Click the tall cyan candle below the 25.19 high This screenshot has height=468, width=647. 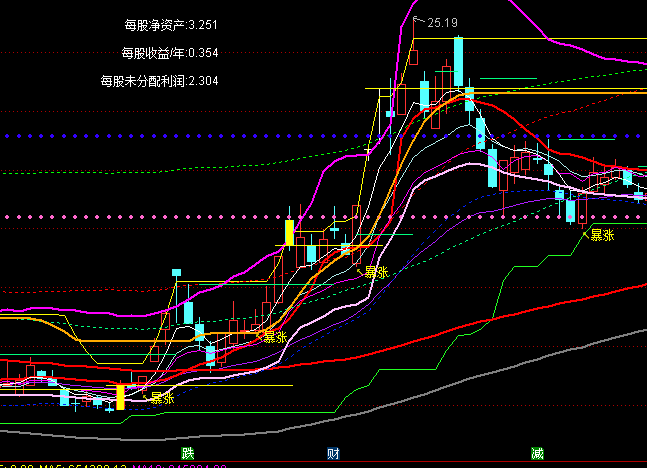click(458, 62)
